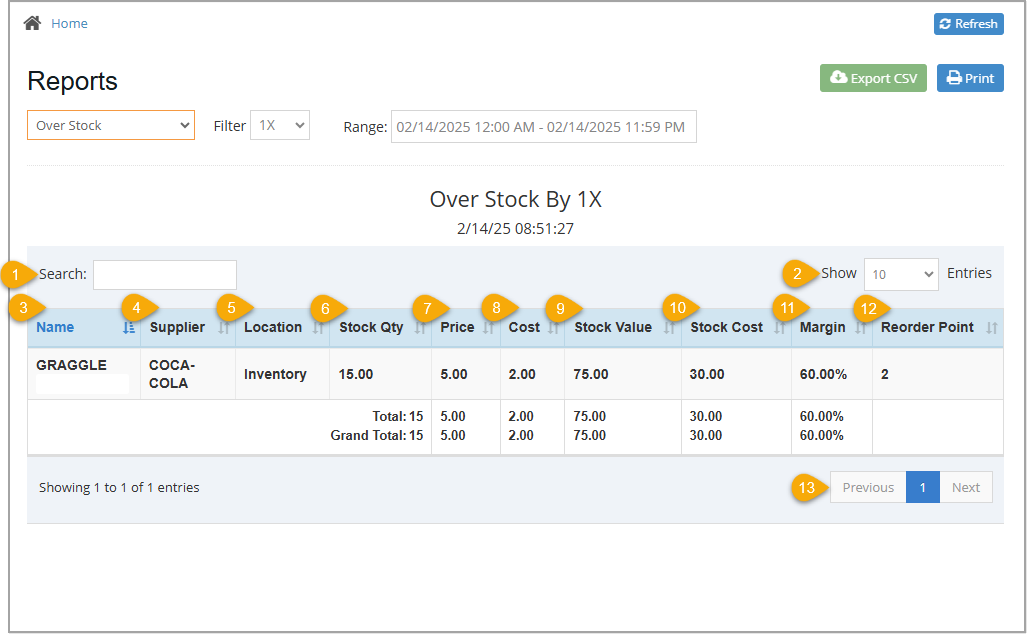Click the Home icon in the breadcrumb

(31, 22)
